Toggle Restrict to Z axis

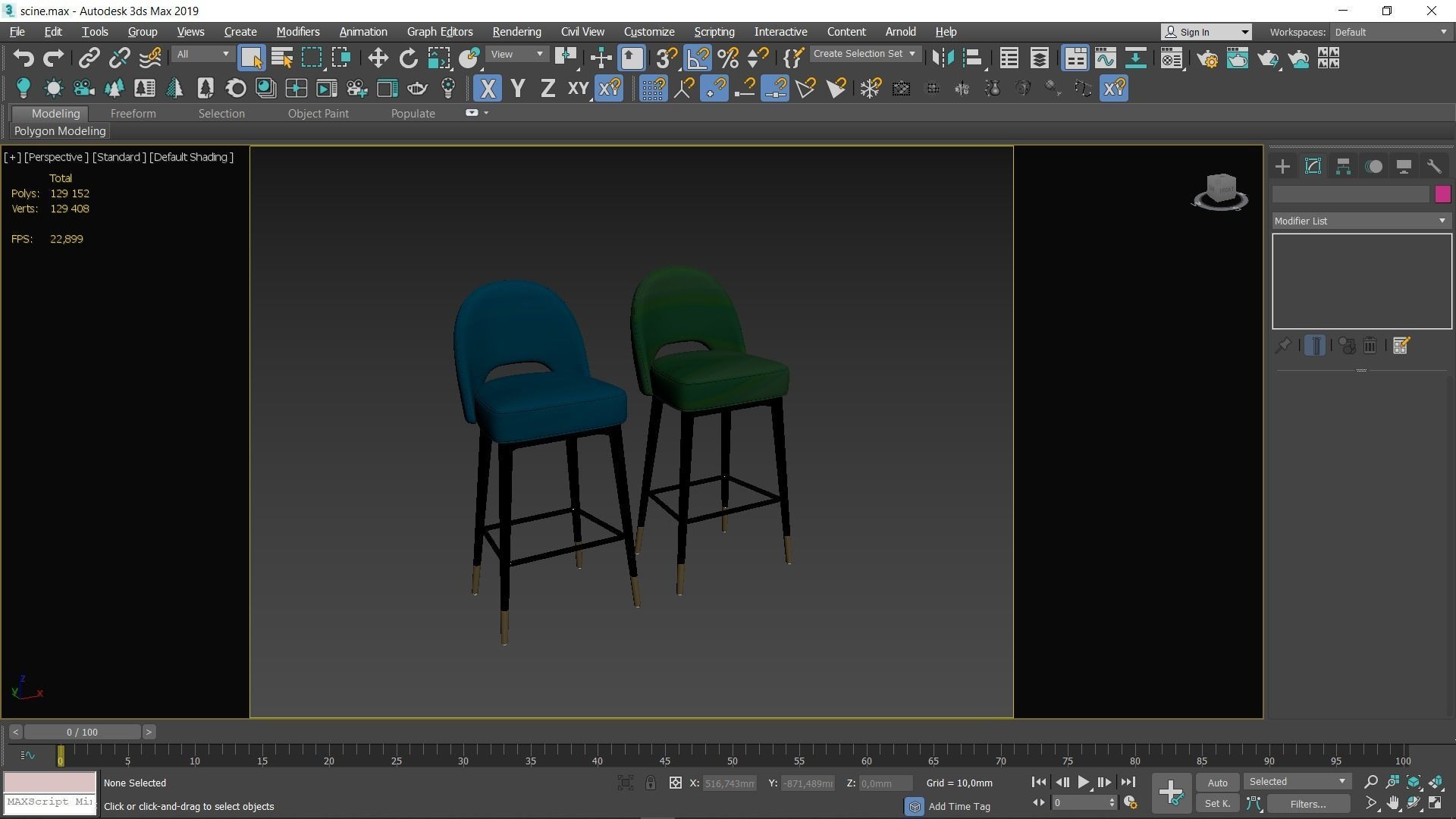(x=548, y=89)
